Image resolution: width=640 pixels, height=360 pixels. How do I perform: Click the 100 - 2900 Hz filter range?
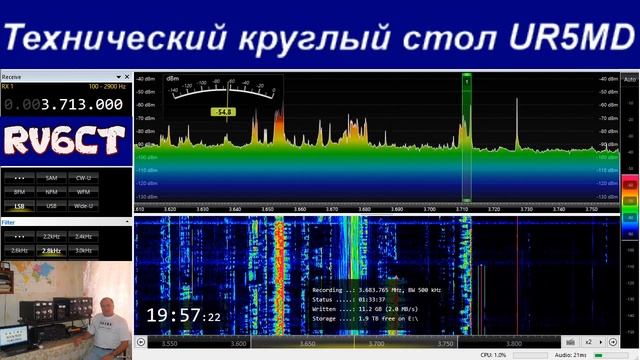tap(107, 87)
